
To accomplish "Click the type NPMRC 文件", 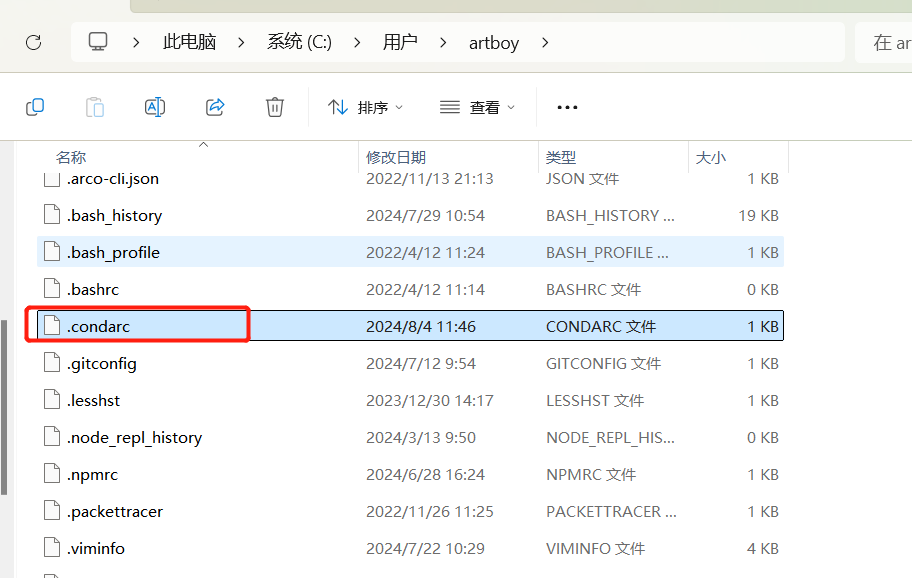I will pyautogui.click(x=591, y=474).
